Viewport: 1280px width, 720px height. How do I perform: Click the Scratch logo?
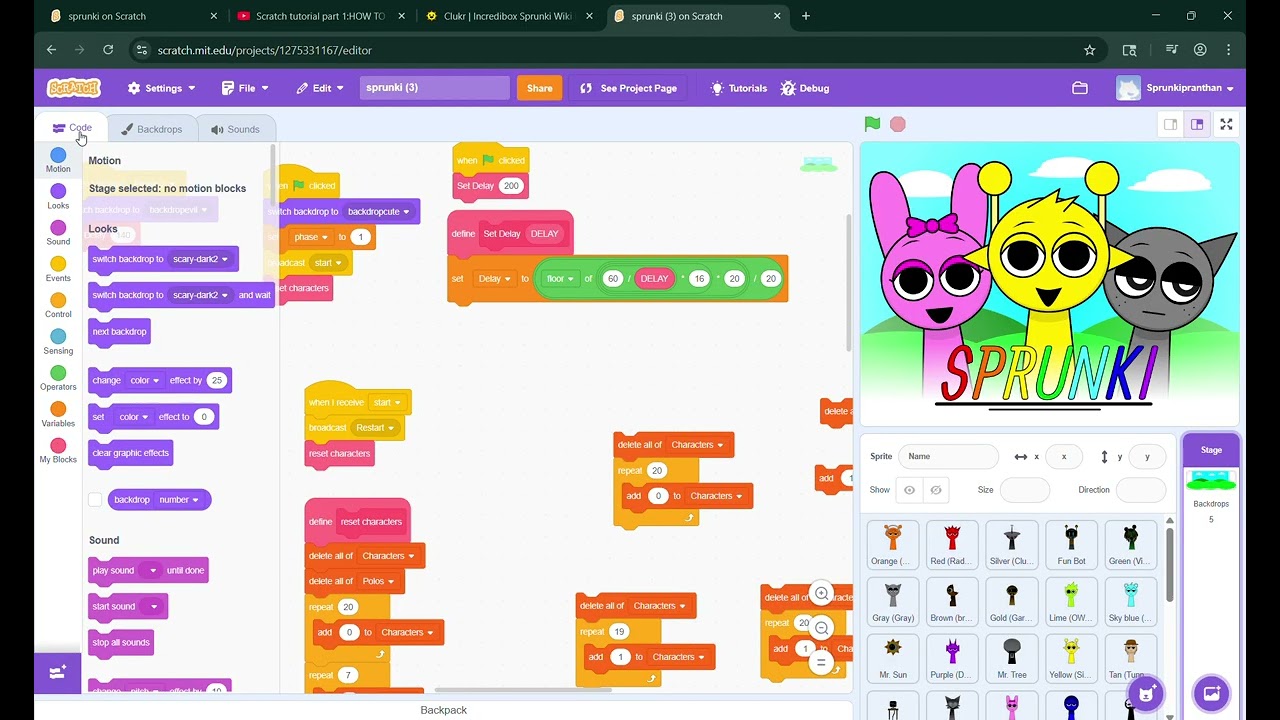pos(74,88)
